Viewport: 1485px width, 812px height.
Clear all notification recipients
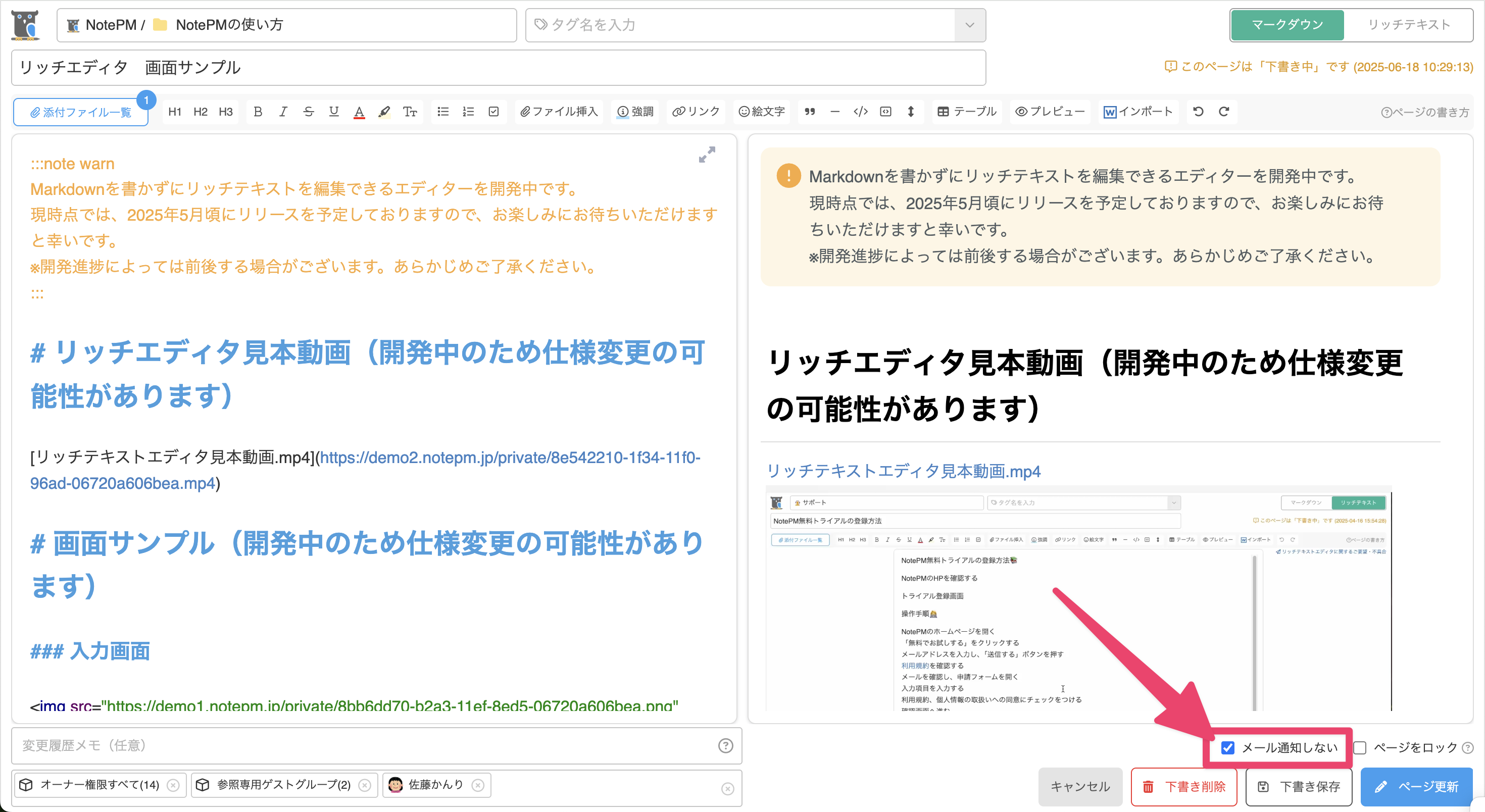pyautogui.click(x=727, y=788)
